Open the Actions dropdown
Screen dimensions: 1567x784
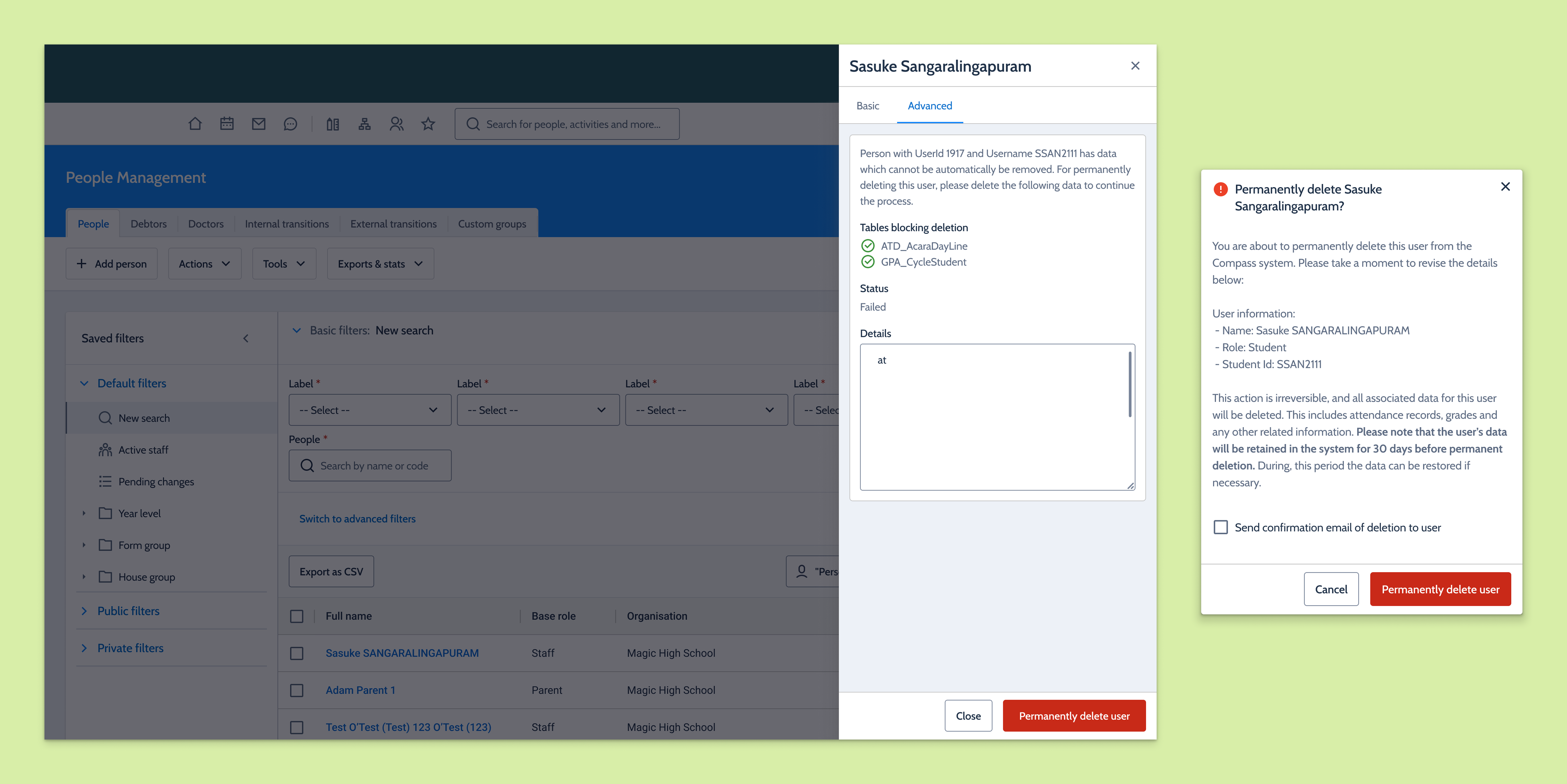(204, 263)
